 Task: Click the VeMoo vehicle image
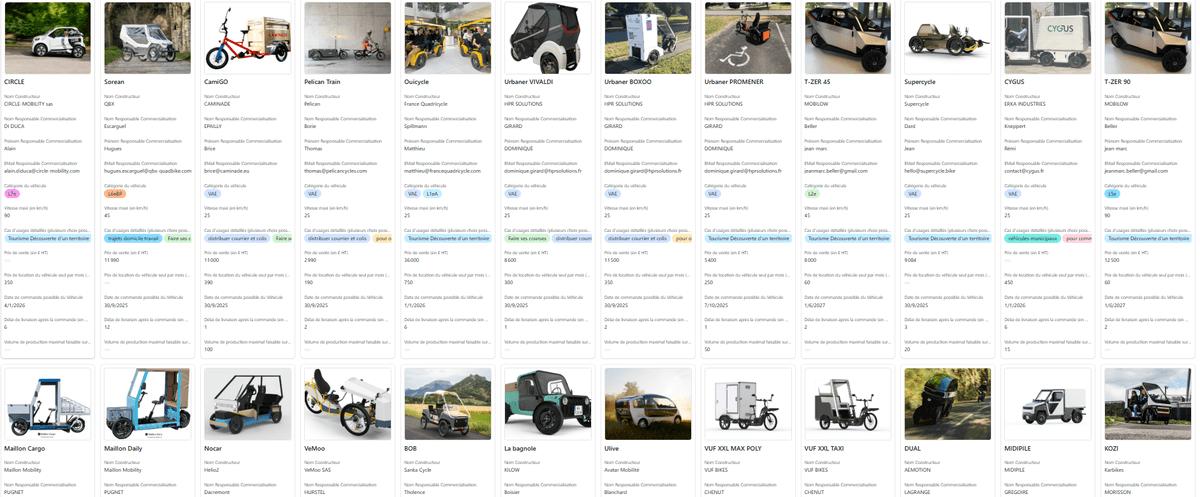click(347, 404)
